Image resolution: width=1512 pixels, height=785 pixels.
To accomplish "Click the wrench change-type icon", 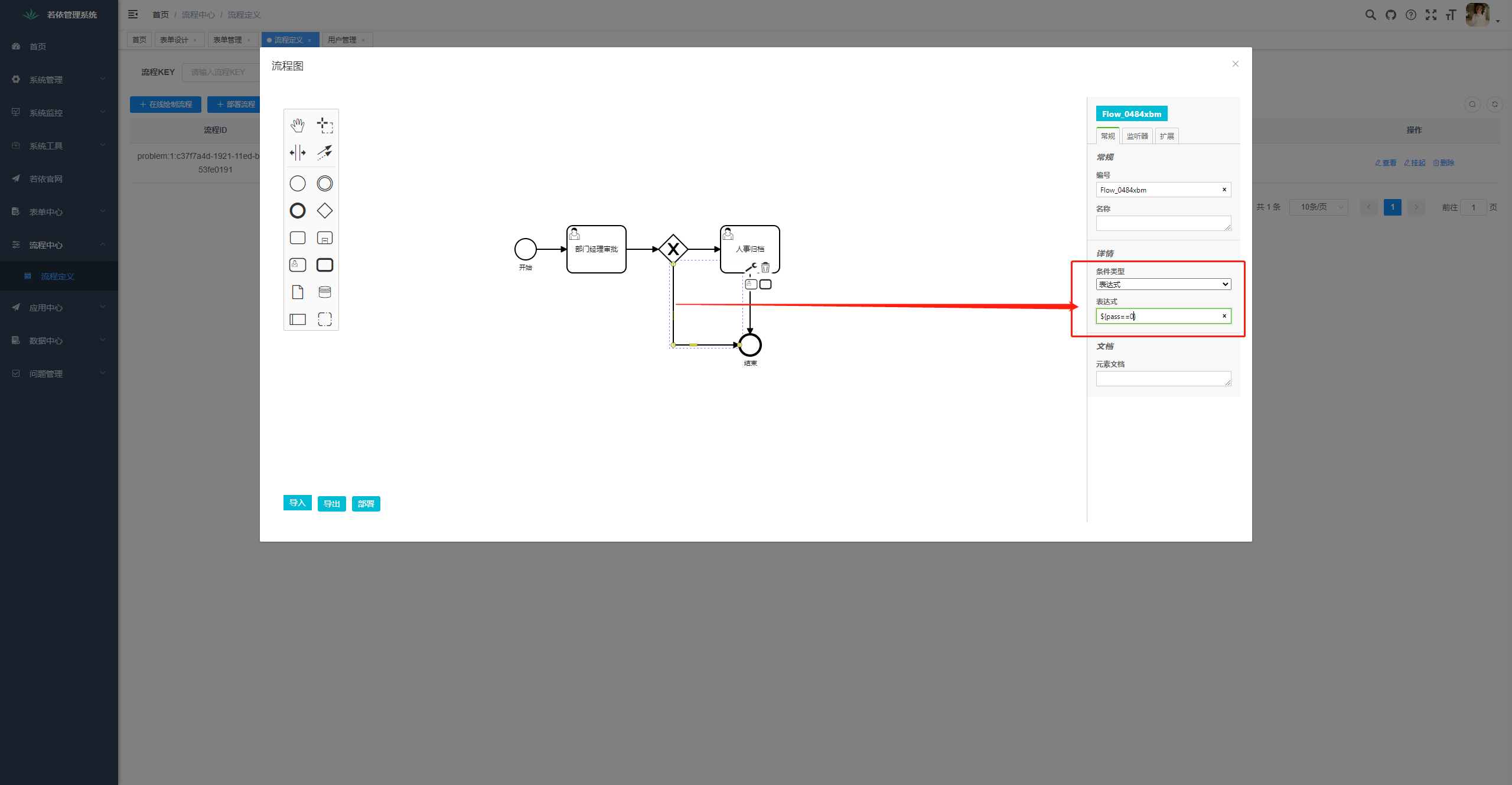I will pyautogui.click(x=751, y=268).
